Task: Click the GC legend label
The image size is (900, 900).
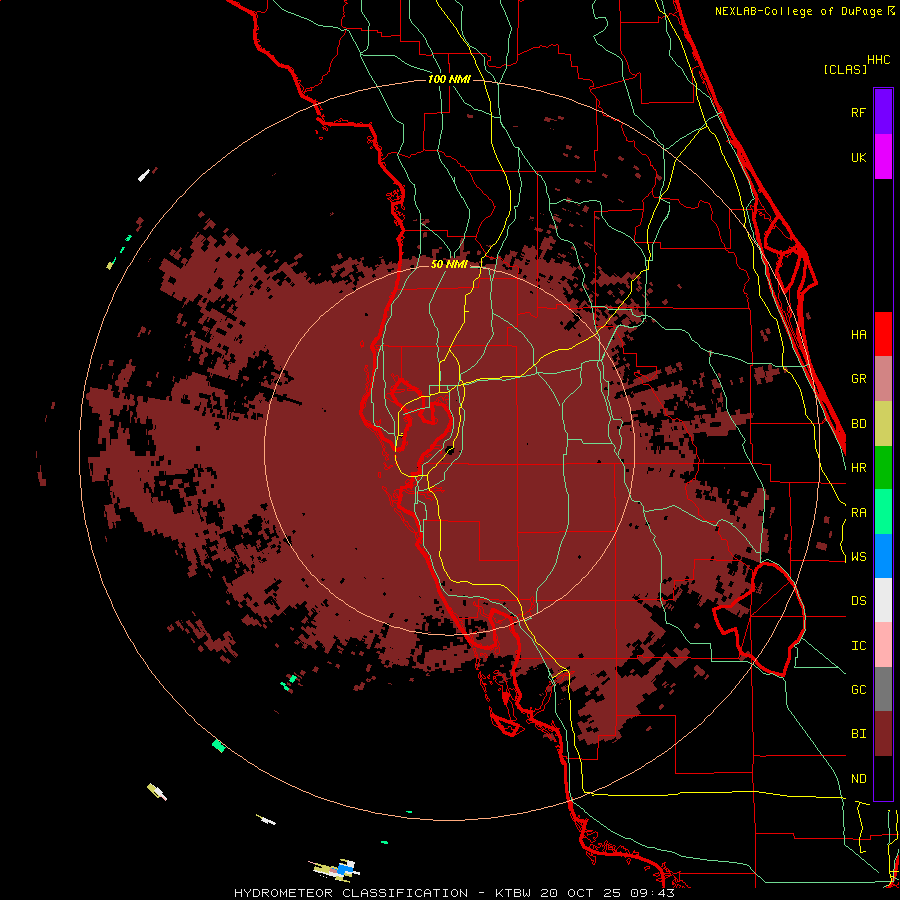Action: [858, 689]
